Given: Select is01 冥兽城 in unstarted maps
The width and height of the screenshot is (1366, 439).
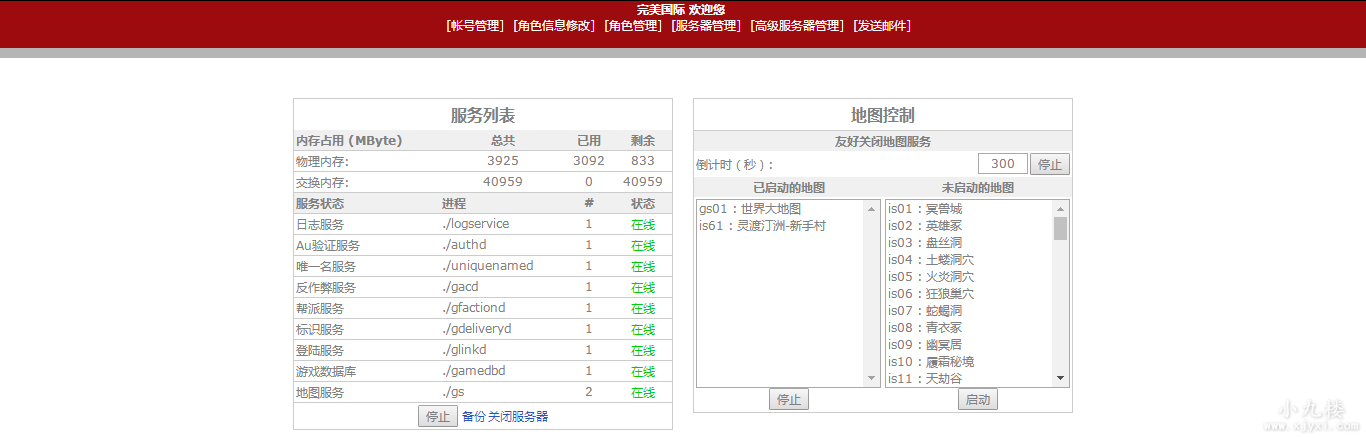Looking at the screenshot, I should point(925,209).
